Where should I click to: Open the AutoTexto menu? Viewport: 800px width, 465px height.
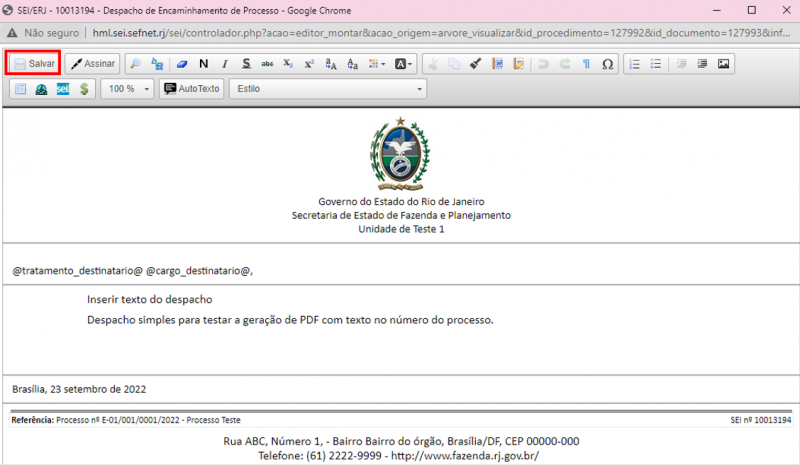(191, 89)
